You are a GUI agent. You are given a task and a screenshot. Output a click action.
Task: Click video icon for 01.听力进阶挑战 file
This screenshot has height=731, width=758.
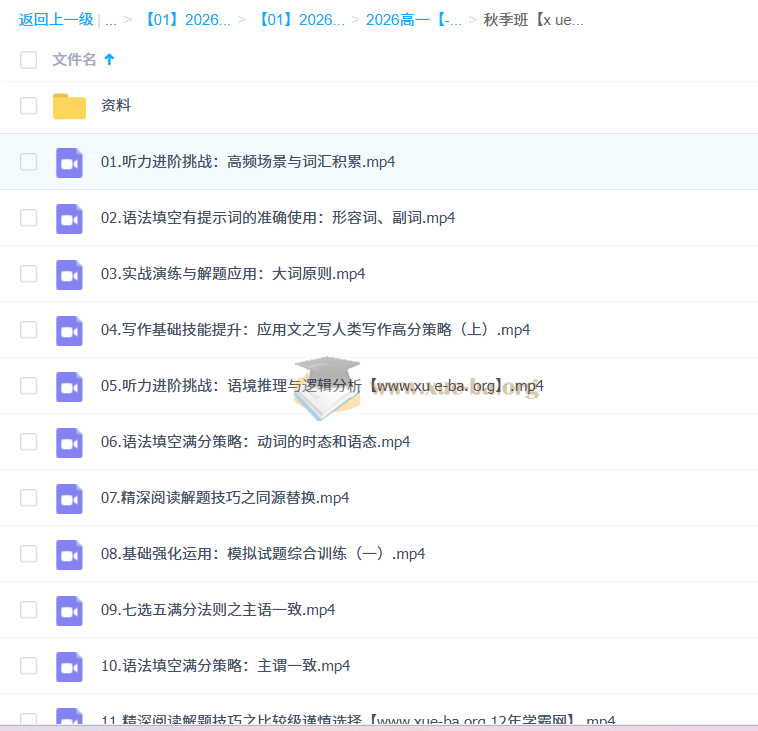69,162
